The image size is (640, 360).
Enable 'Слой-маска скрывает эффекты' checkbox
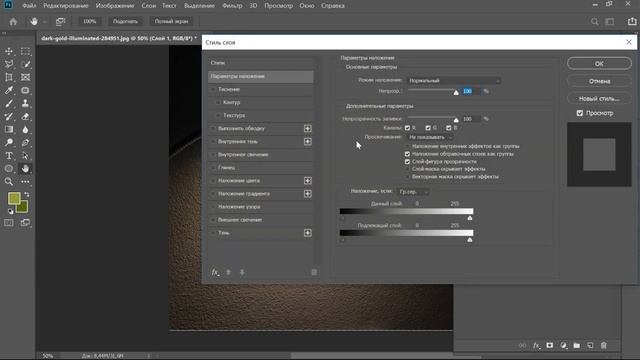(407, 169)
